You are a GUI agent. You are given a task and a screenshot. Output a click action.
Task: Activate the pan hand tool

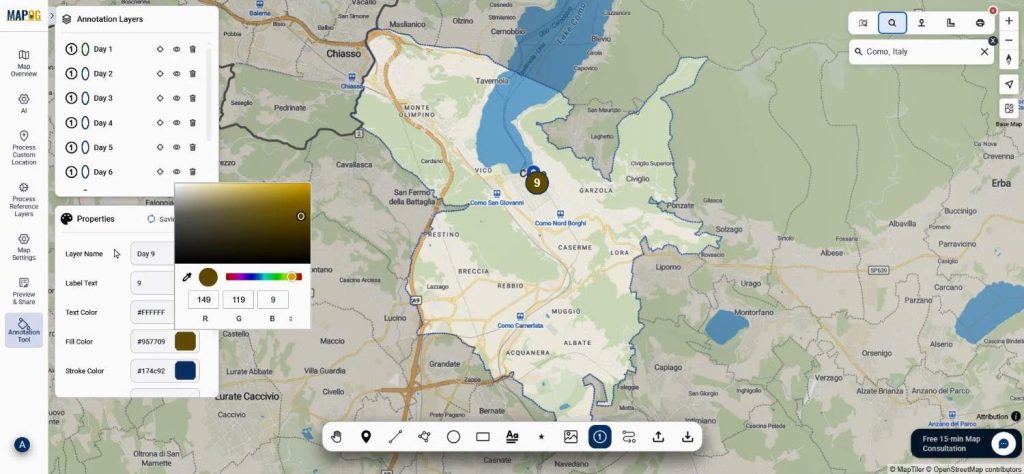(337, 437)
